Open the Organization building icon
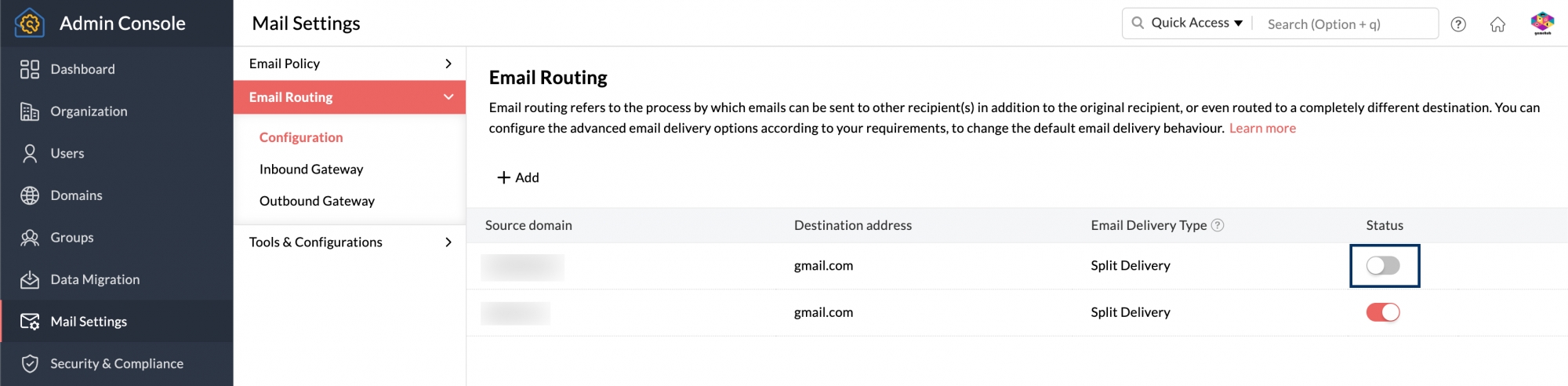1568x386 pixels. click(30, 111)
